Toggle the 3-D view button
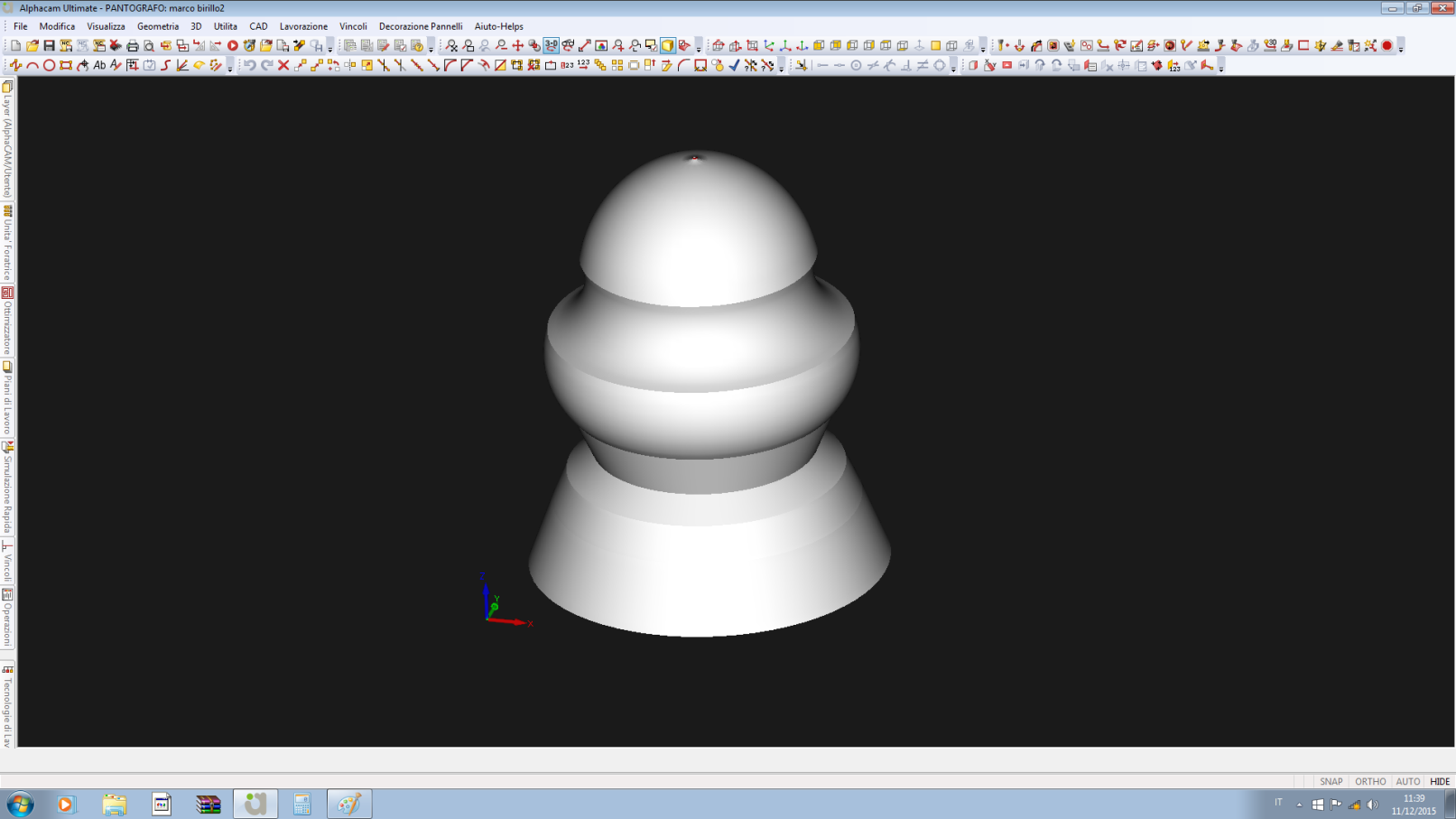 (551, 45)
